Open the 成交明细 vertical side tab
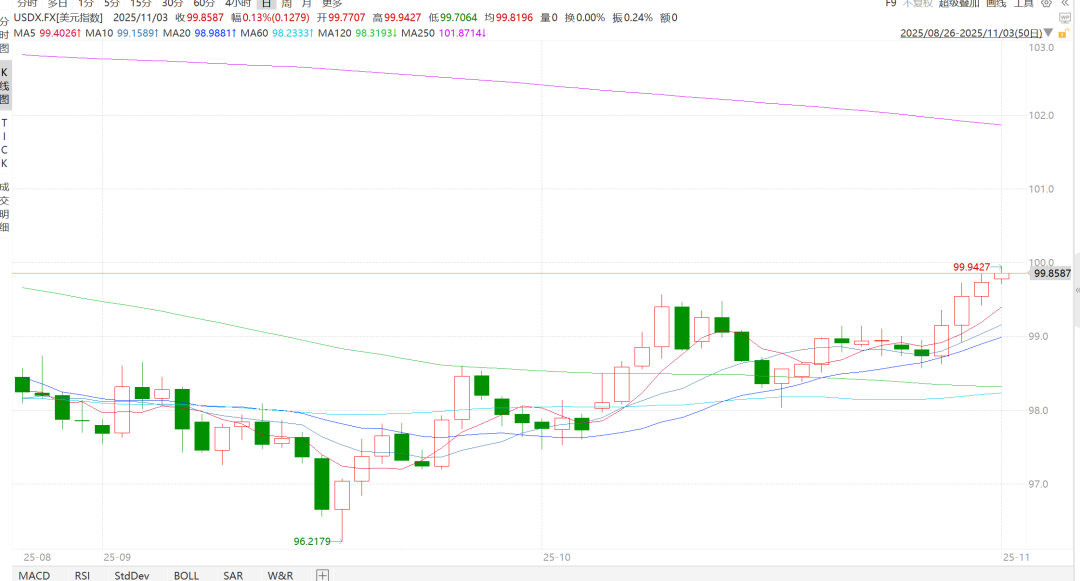Image resolution: width=1080 pixels, height=581 pixels. click(5, 207)
